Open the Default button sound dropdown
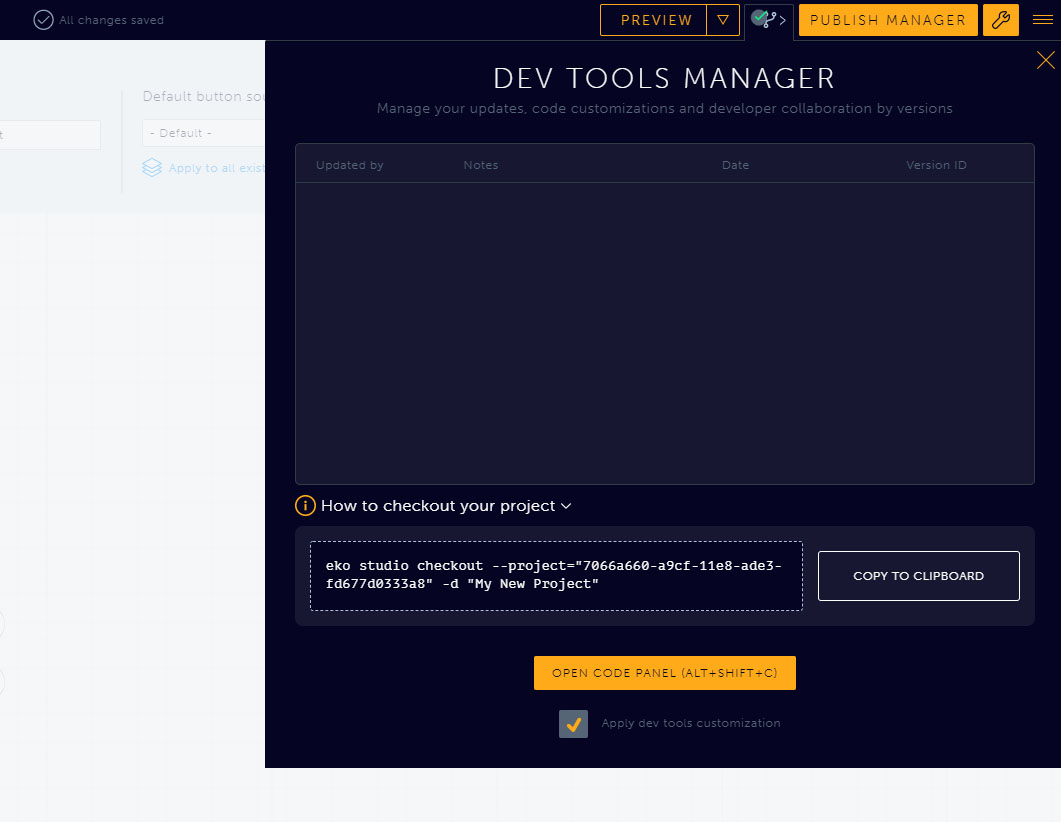This screenshot has width=1061, height=822. 203,133
